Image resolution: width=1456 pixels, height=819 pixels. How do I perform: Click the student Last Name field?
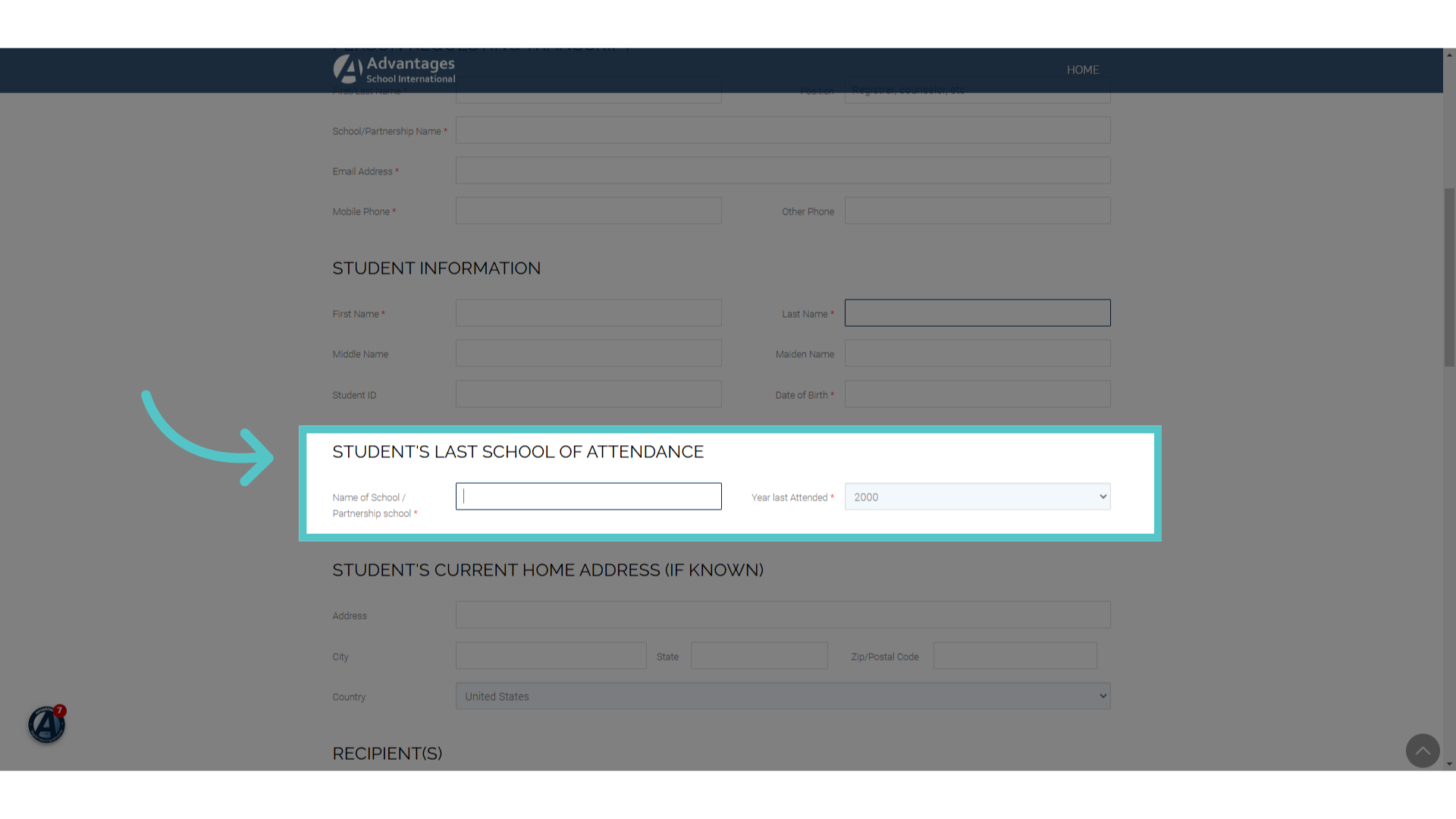pyautogui.click(x=977, y=313)
